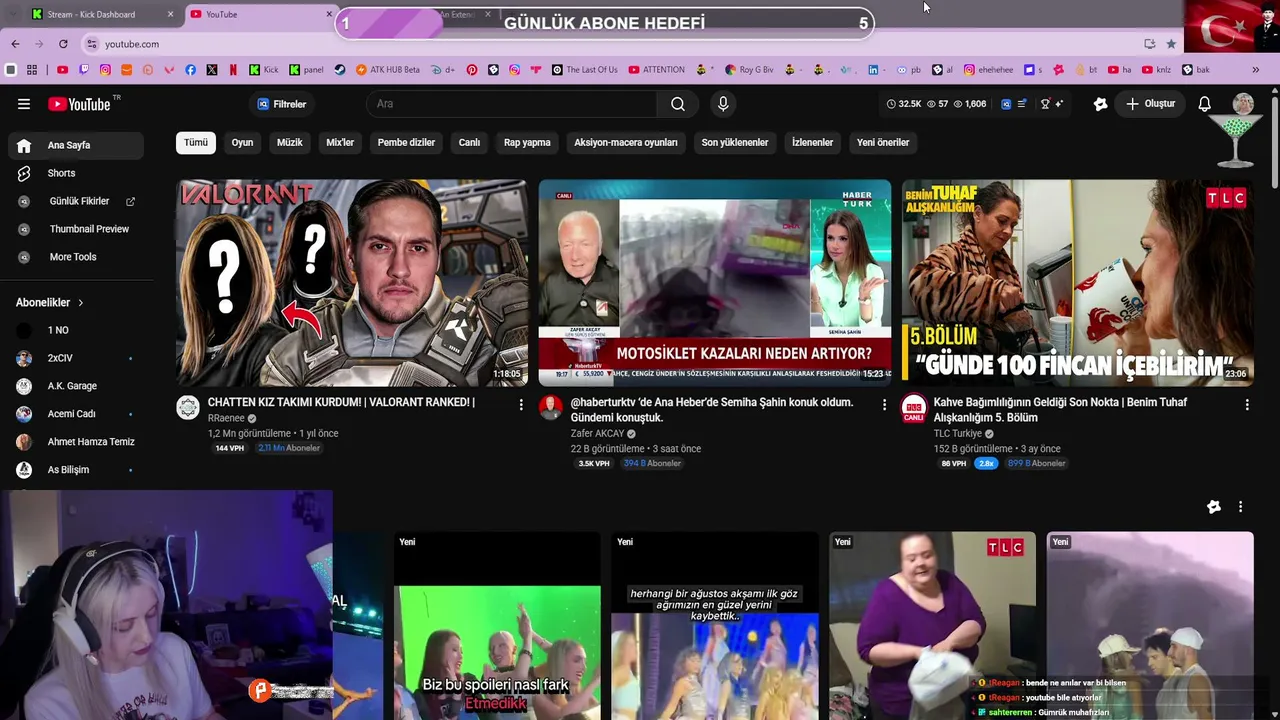Open Günlük Fikirler sidebar item

pos(76,202)
